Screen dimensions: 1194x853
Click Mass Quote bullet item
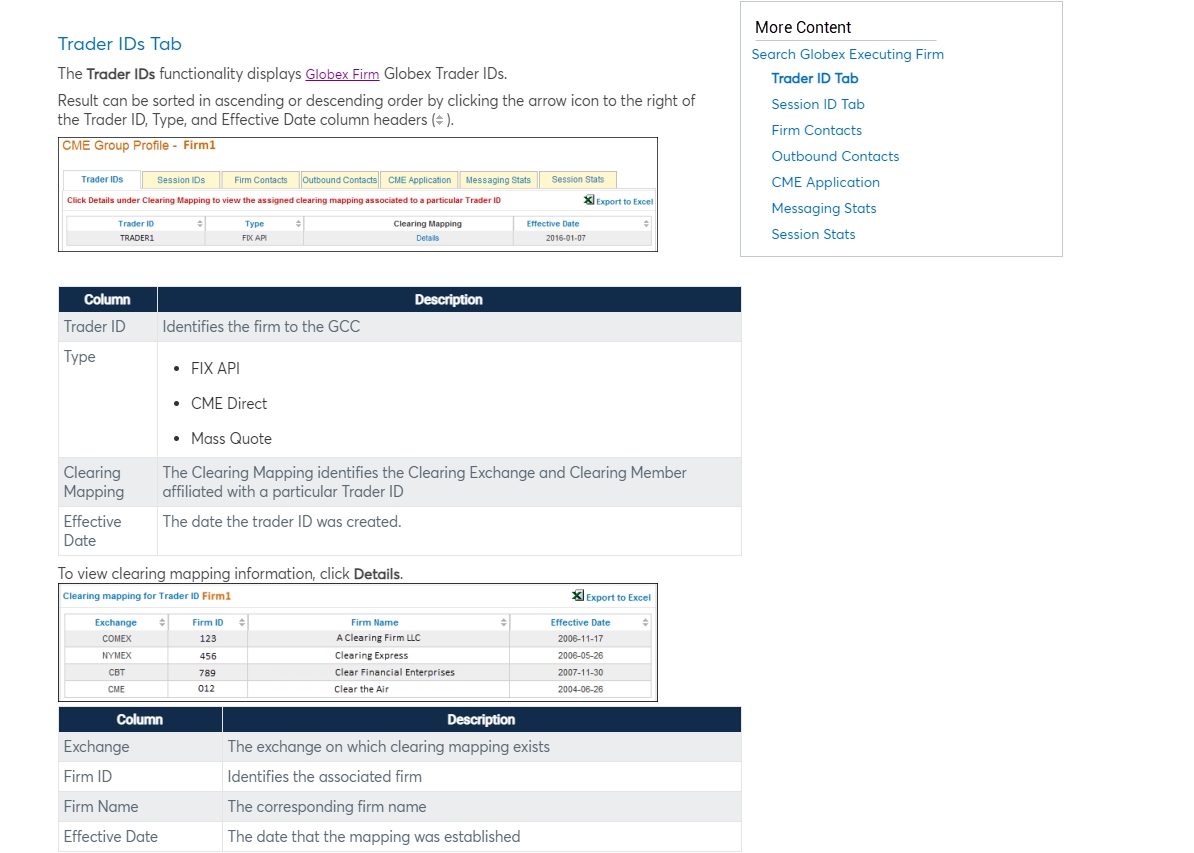coord(231,439)
